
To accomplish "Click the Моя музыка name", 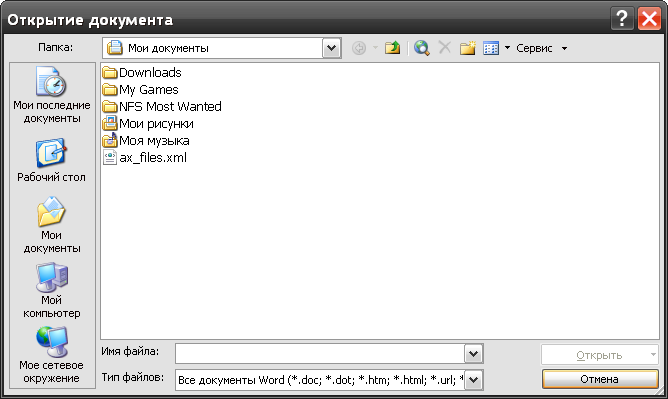I will (x=154, y=141).
